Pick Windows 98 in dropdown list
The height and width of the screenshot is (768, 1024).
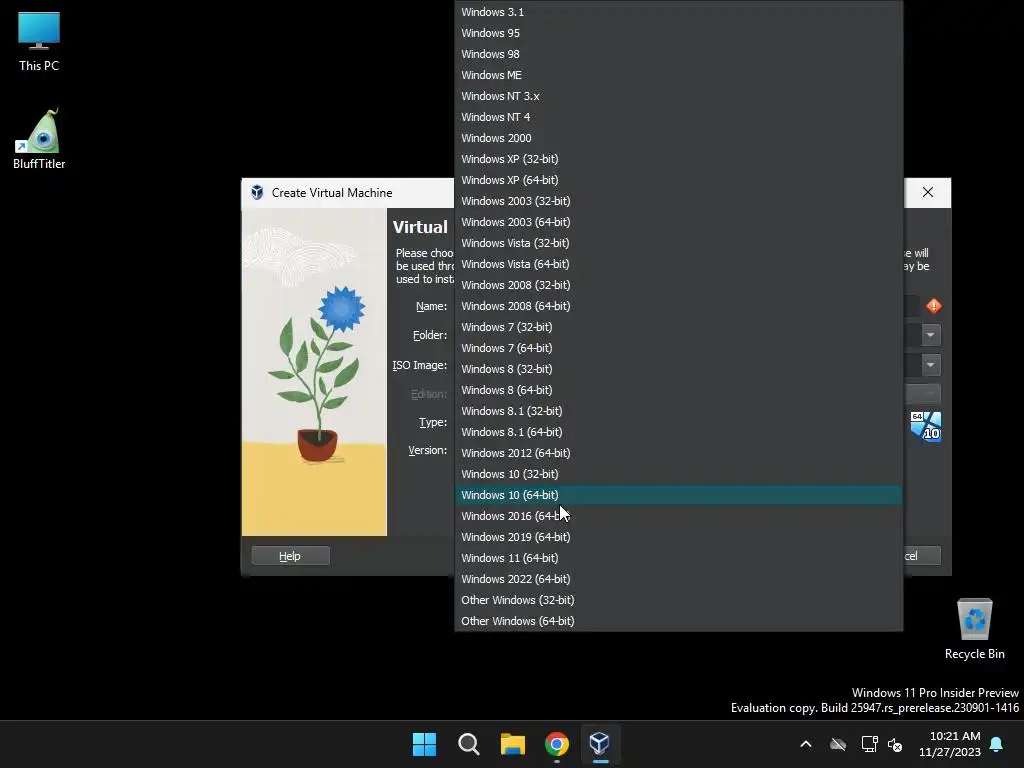(679, 54)
